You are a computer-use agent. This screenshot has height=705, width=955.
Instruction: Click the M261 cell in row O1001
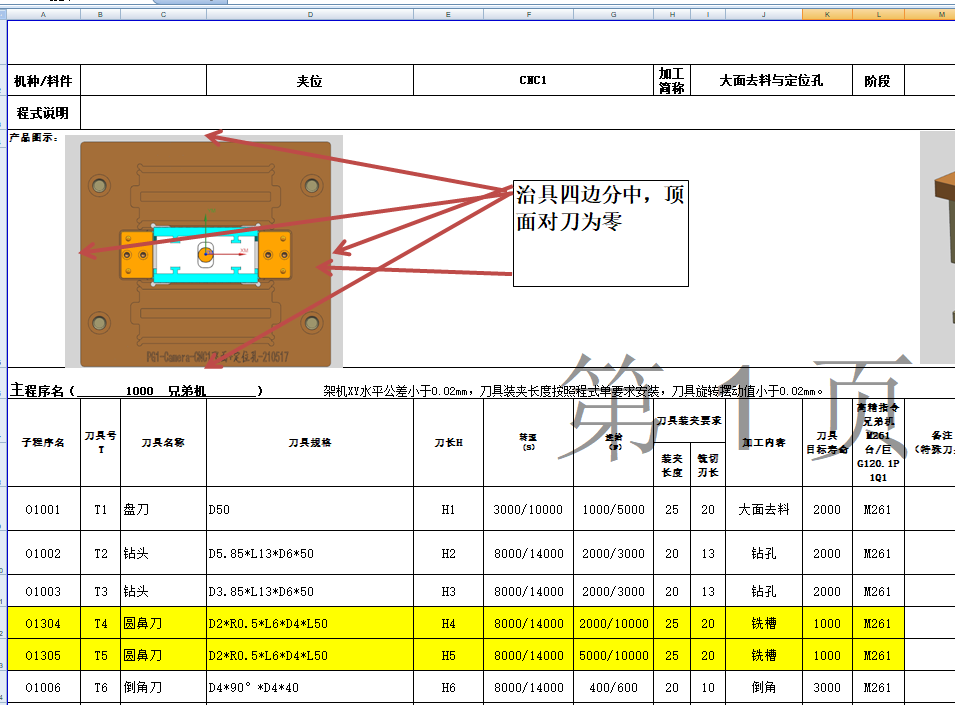(x=879, y=509)
